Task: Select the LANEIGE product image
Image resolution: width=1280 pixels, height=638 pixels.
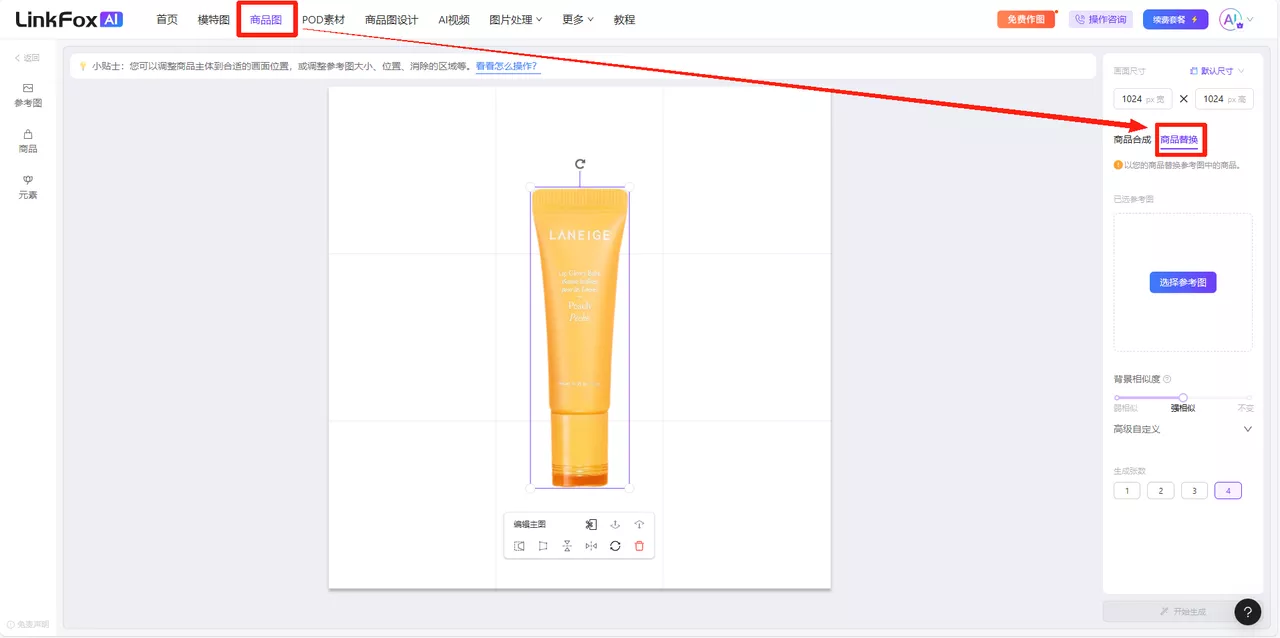Action: 580,337
